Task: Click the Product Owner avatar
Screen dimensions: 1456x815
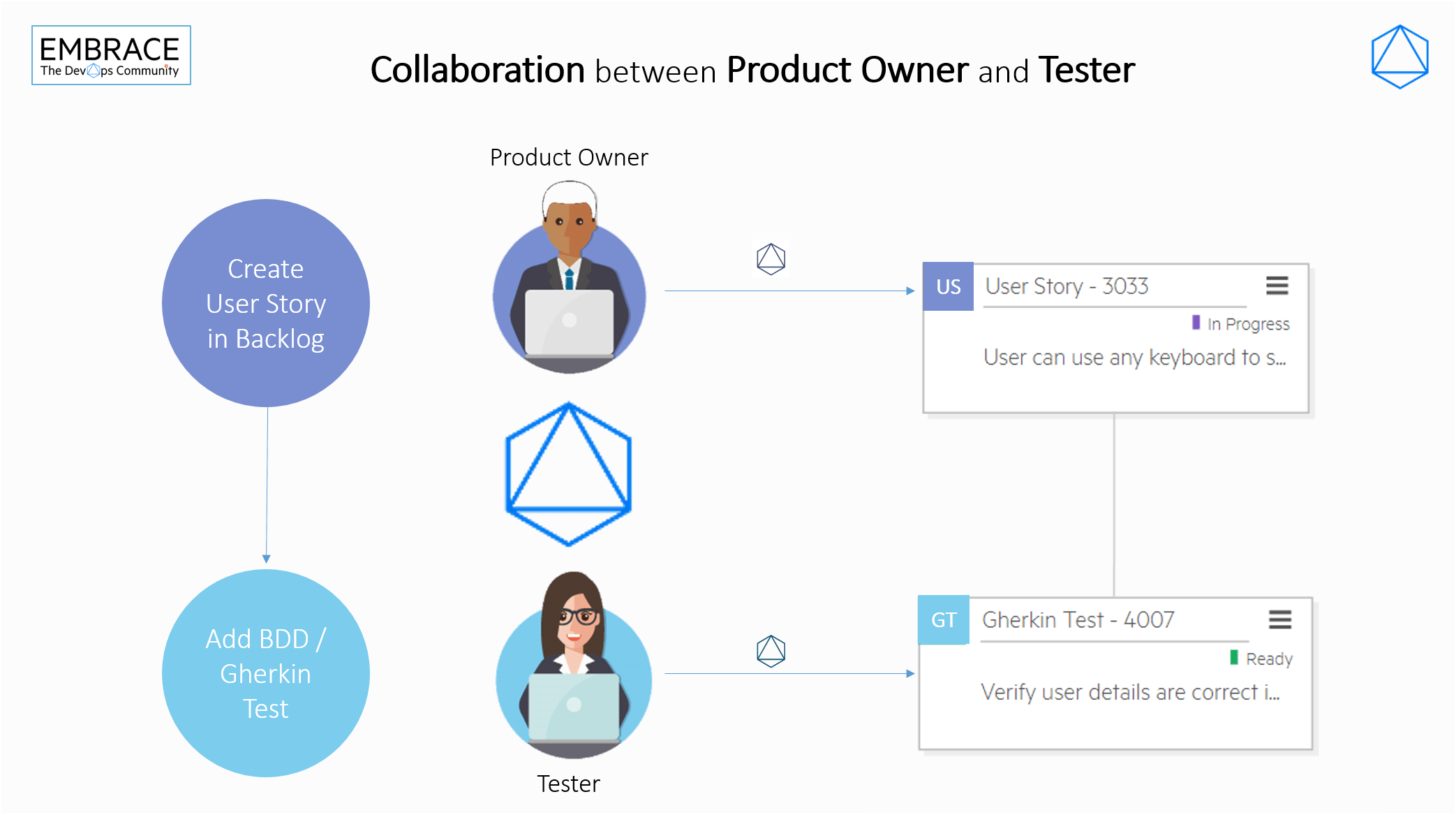Action: pyautogui.click(x=570, y=279)
